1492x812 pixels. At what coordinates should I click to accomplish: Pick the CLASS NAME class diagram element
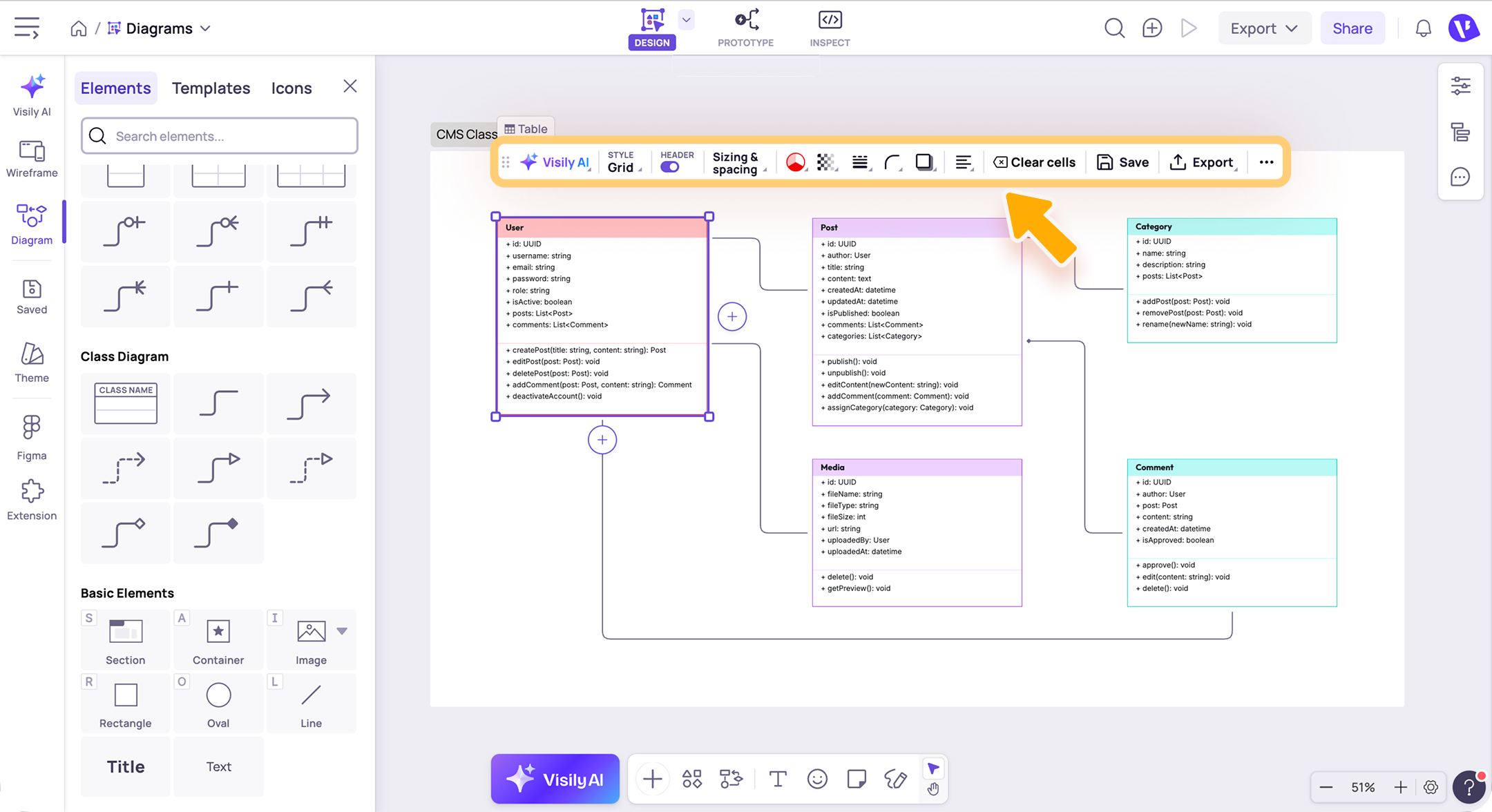[126, 403]
